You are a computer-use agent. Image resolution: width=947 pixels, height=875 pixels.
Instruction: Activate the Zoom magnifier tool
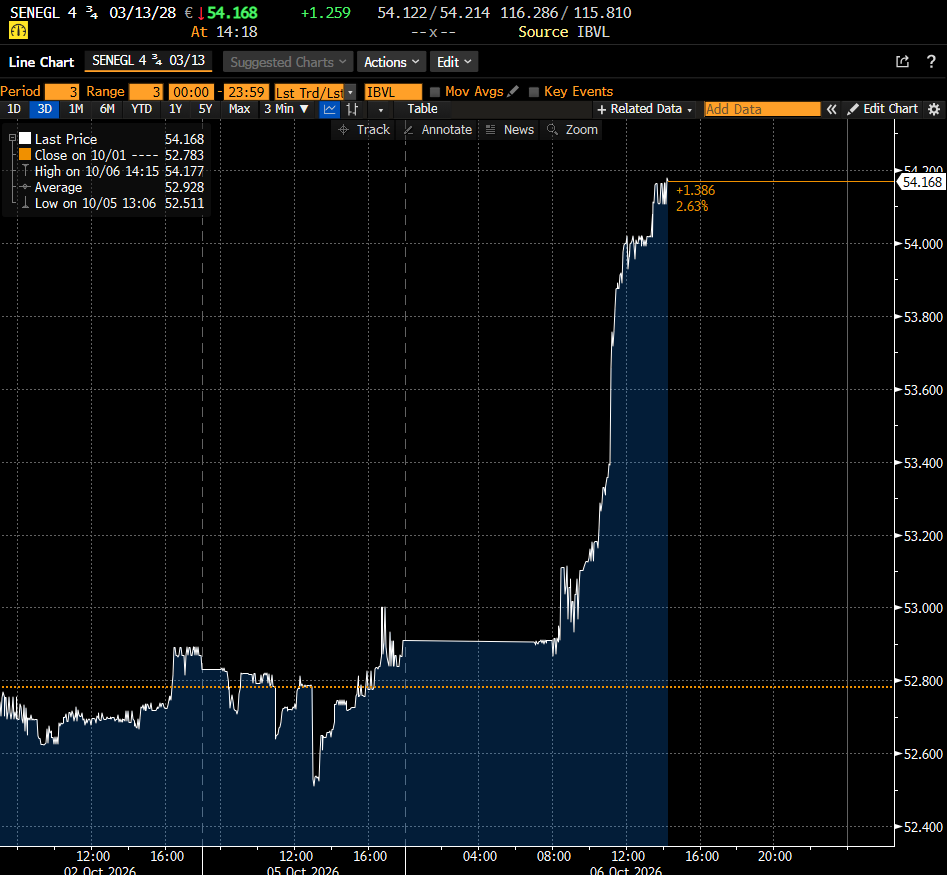[x=572, y=130]
